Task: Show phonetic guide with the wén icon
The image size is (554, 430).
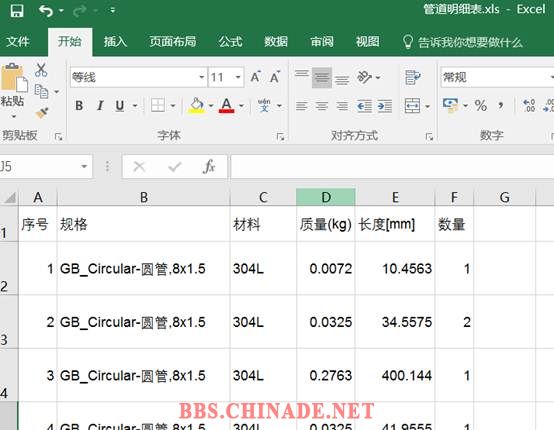Action: tap(264, 105)
